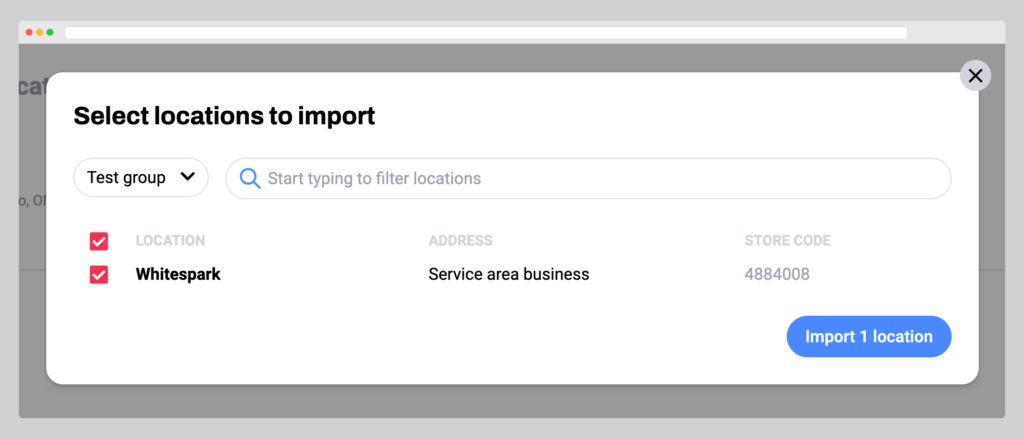
Task: Sort by the LOCATION column header
Action: coord(170,241)
